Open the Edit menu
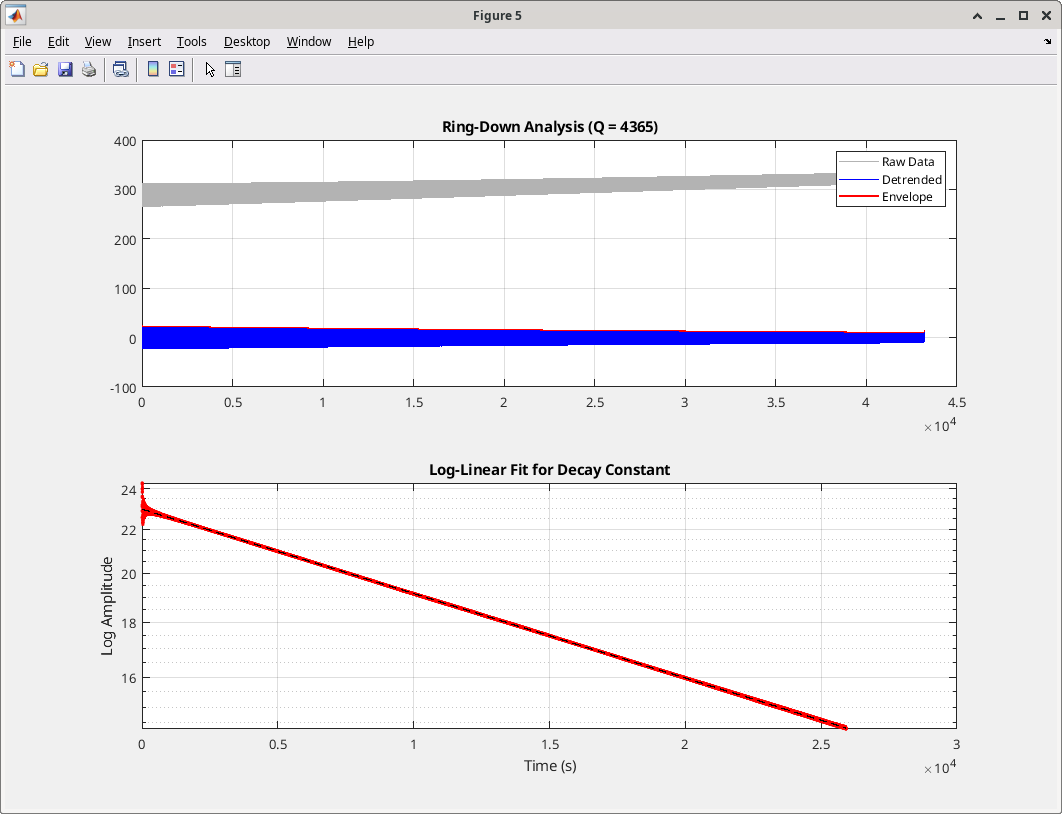Image resolution: width=1062 pixels, height=814 pixels. pos(58,42)
